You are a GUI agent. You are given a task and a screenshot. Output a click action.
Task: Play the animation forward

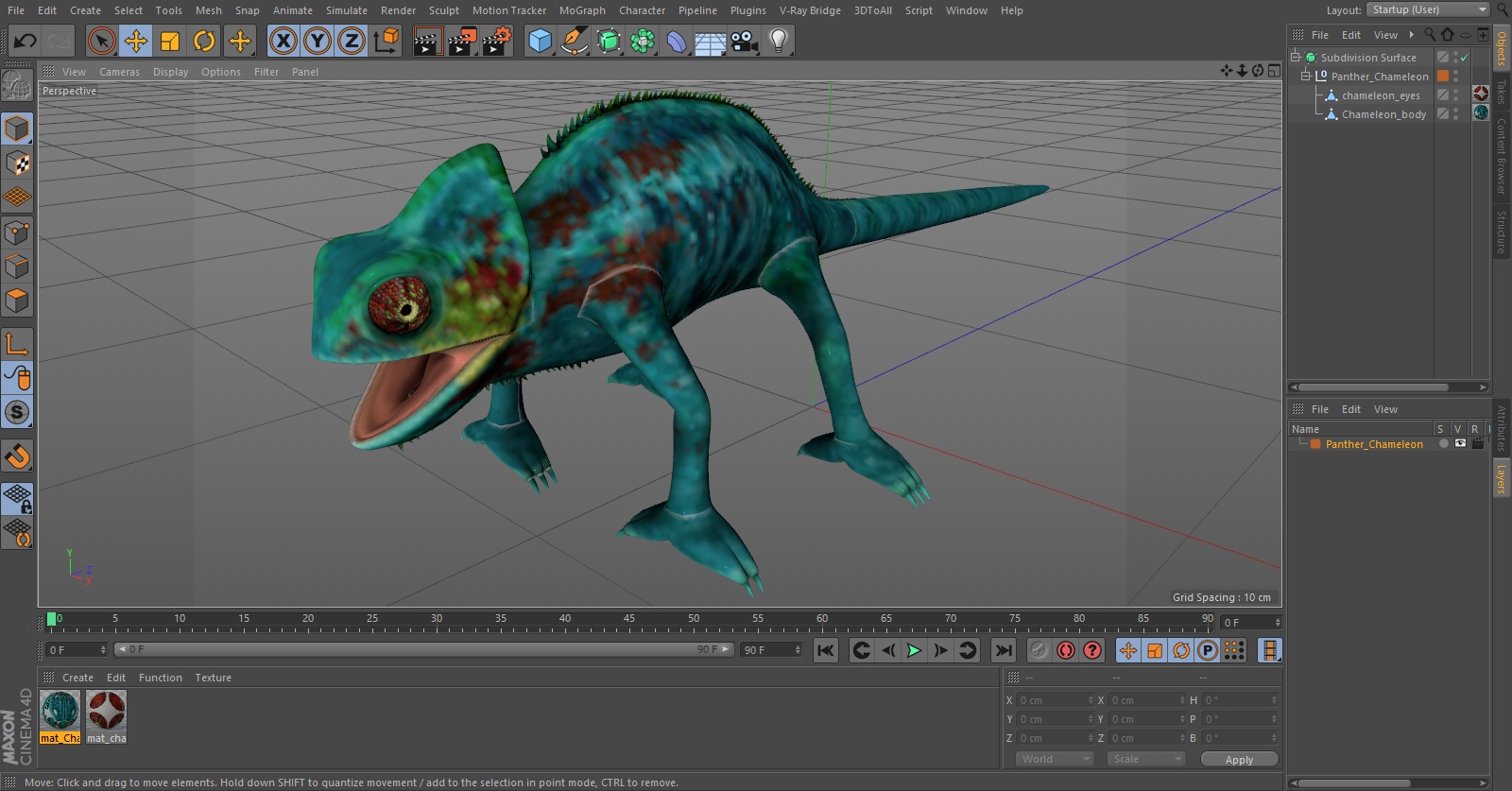[x=914, y=650]
